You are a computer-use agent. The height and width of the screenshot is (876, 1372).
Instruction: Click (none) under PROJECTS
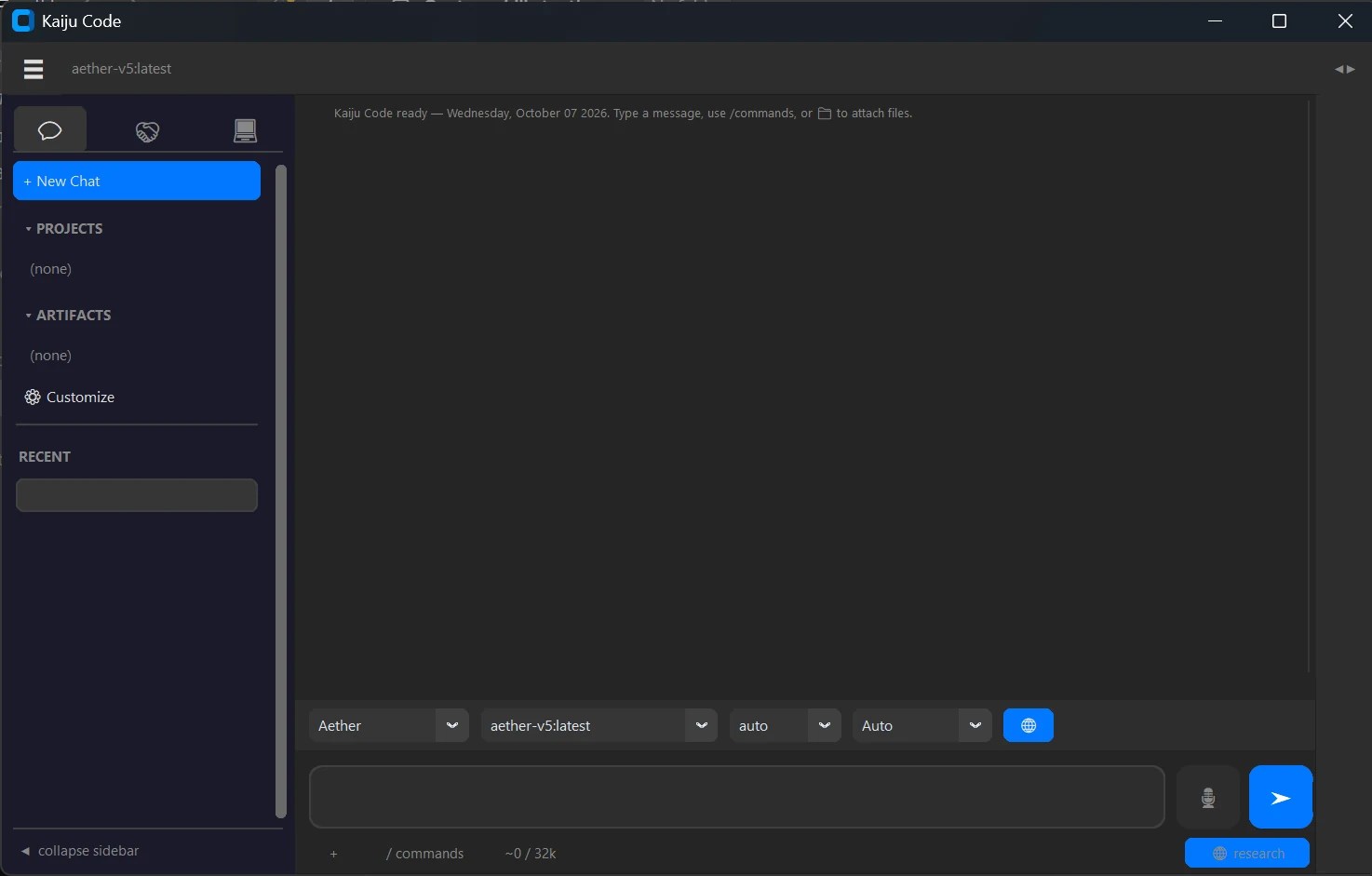point(50,269)
